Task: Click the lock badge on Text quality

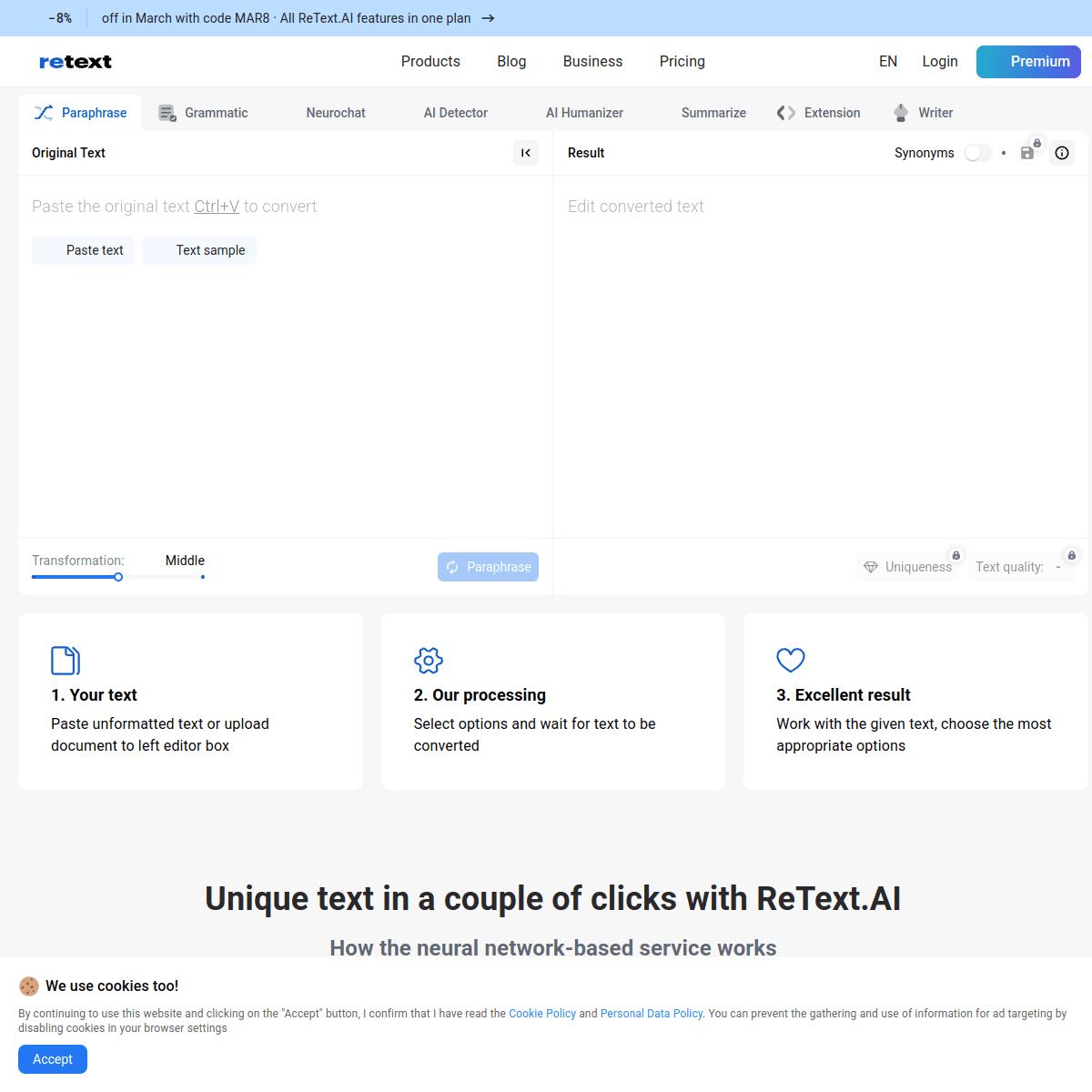Action: pos(1072,555)
